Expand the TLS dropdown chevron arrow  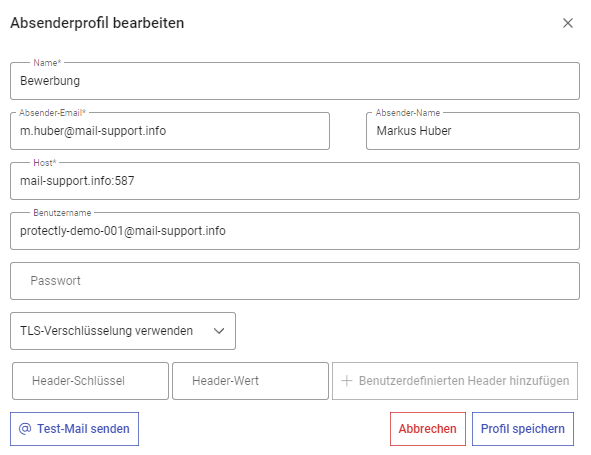pos(219,331)
